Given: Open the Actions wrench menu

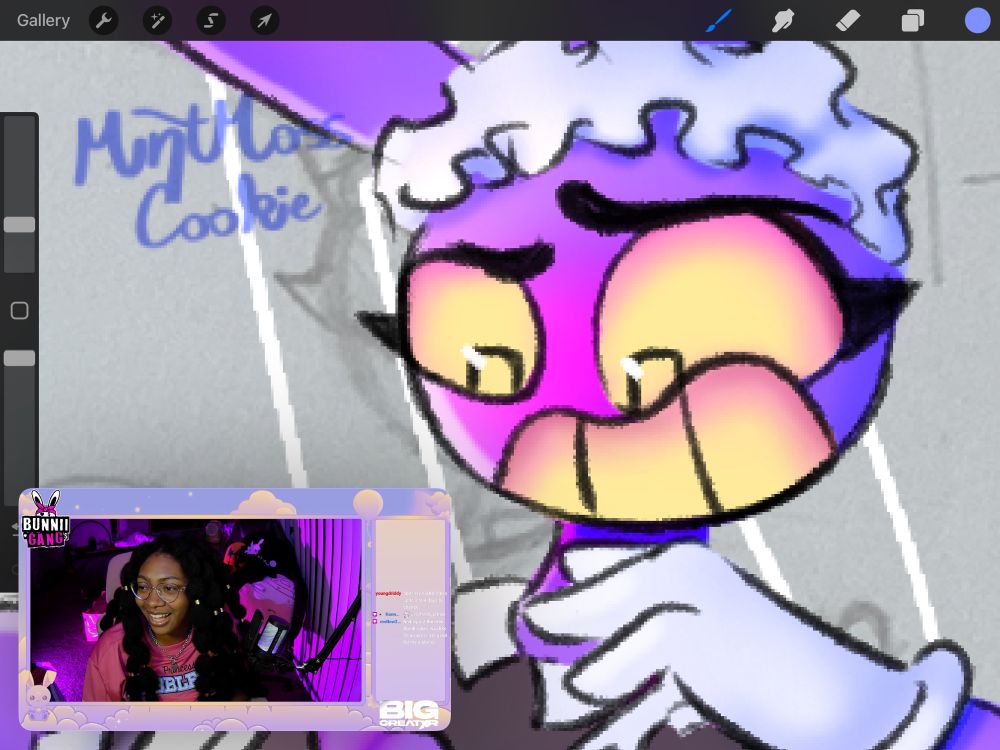Looking at the screenshot, I should 103,21.
